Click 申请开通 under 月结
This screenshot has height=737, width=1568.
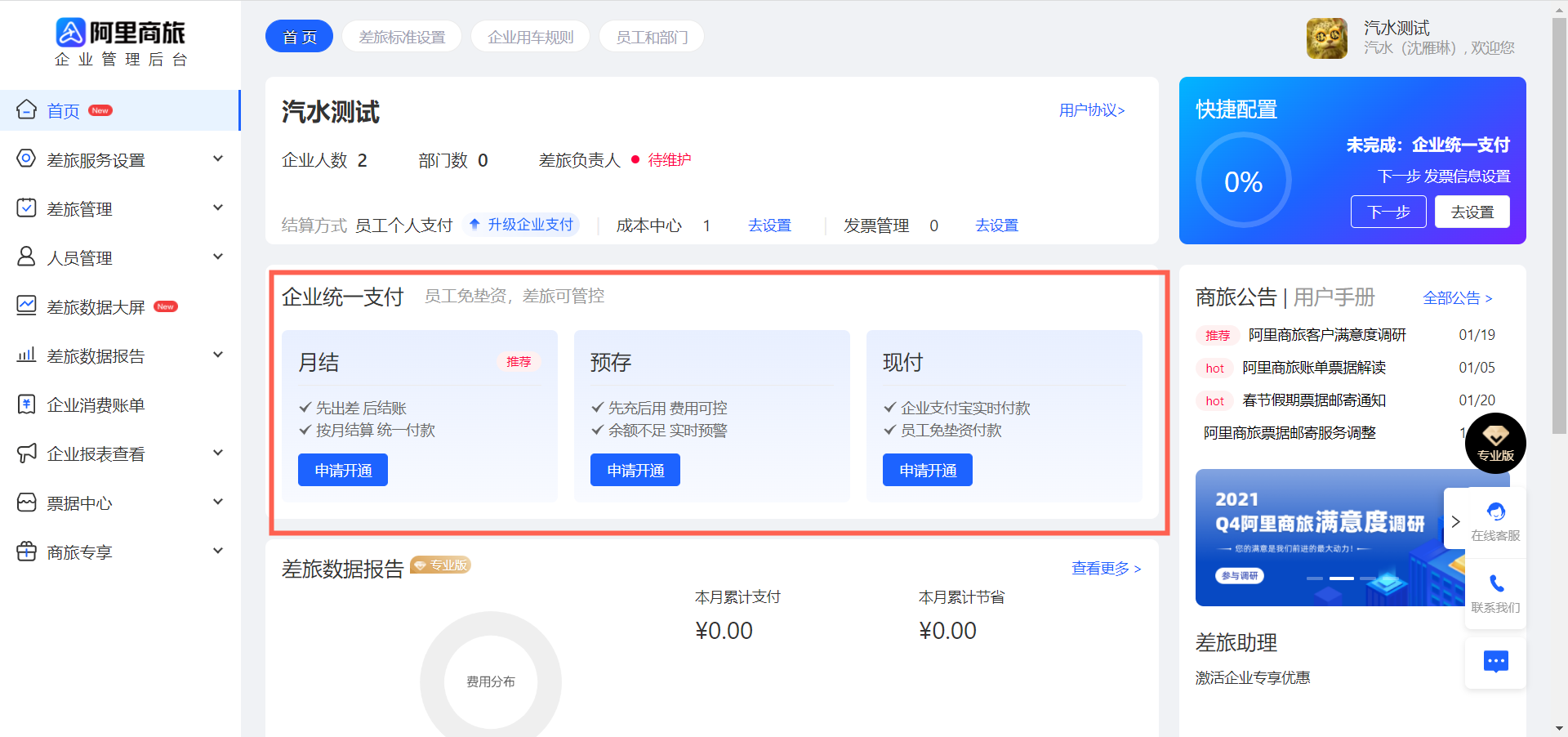pos(343,470)
